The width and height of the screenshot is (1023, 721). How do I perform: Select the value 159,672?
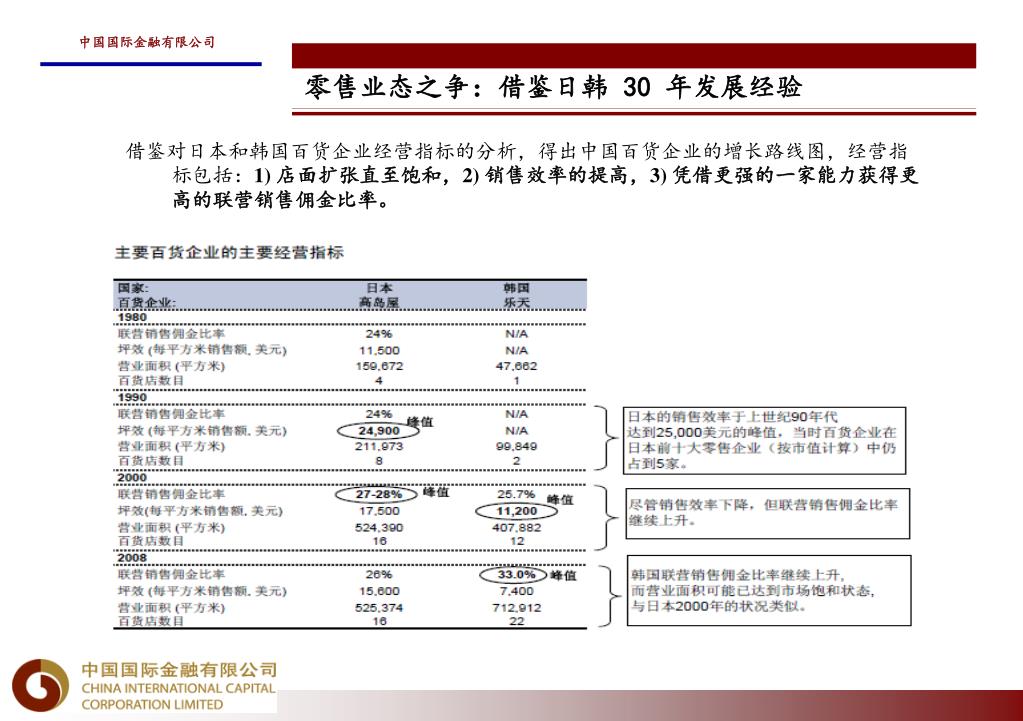[379, 366]
